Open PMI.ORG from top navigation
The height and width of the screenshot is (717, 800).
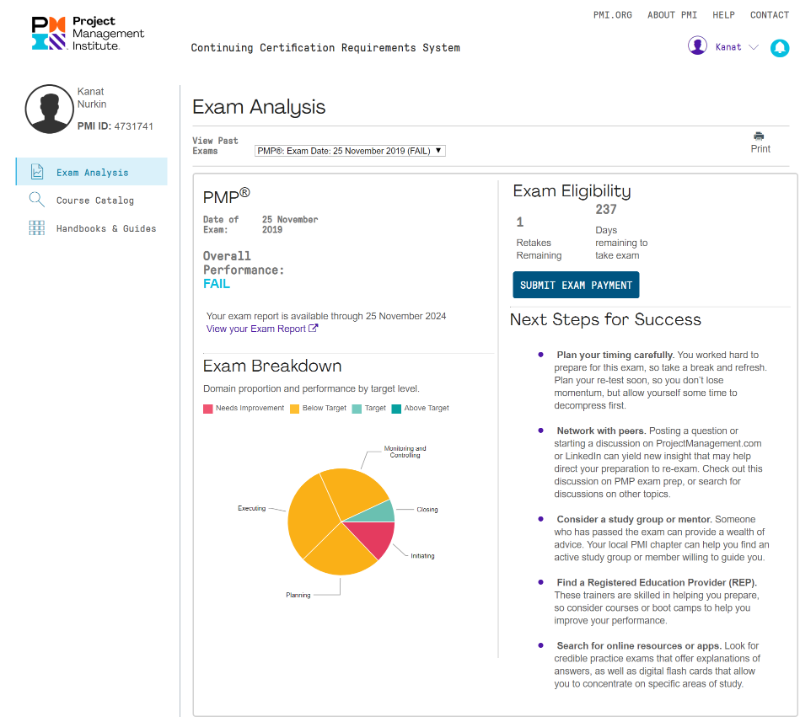(612, 15)
